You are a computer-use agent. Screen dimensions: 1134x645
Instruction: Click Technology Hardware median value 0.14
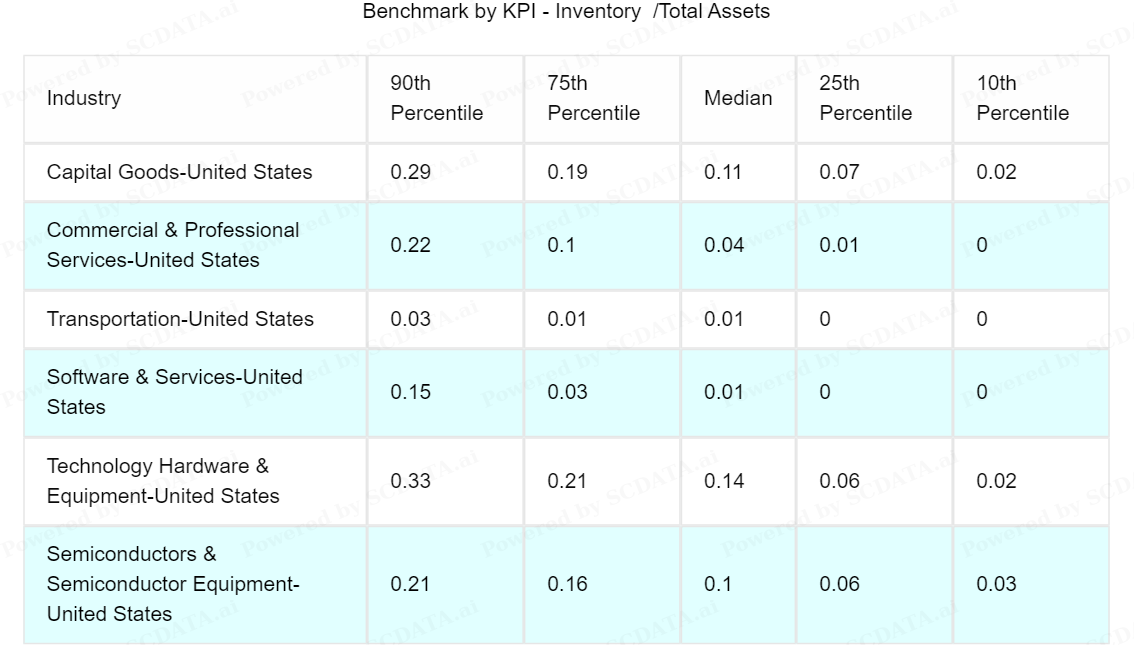(724, 481)
